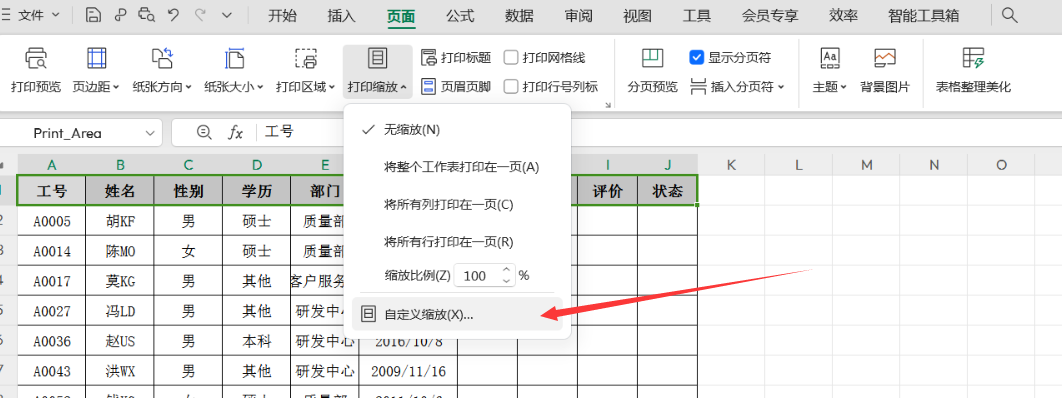1062x398 pixels.
Task: Open the Print Area (打印区域) dropdown
Action: pyautogui.click(x=305, y=70)
